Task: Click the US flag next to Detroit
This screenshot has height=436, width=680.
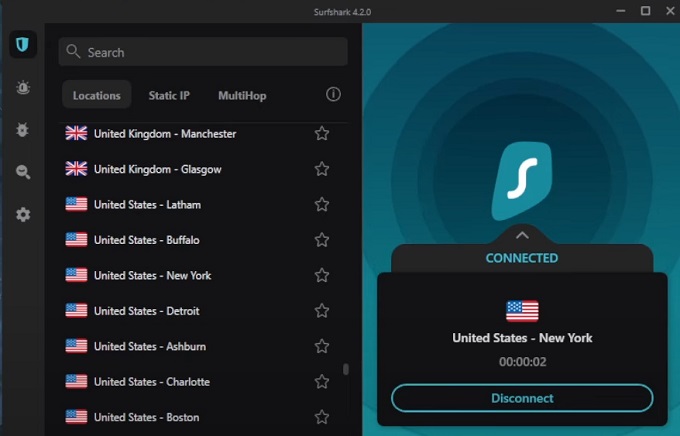Action: [76, 310]
